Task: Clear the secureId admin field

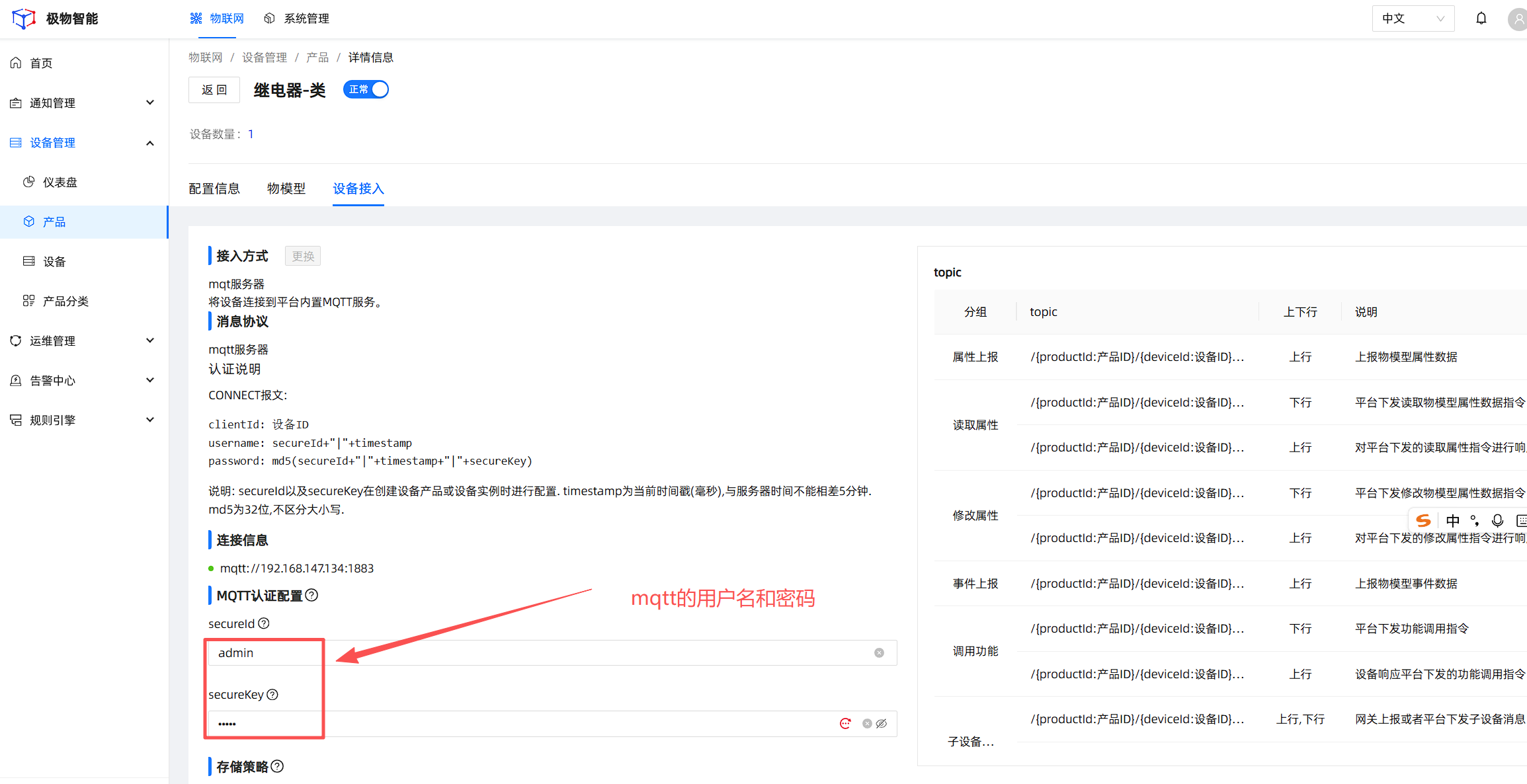Action: [x=879, y=653]
